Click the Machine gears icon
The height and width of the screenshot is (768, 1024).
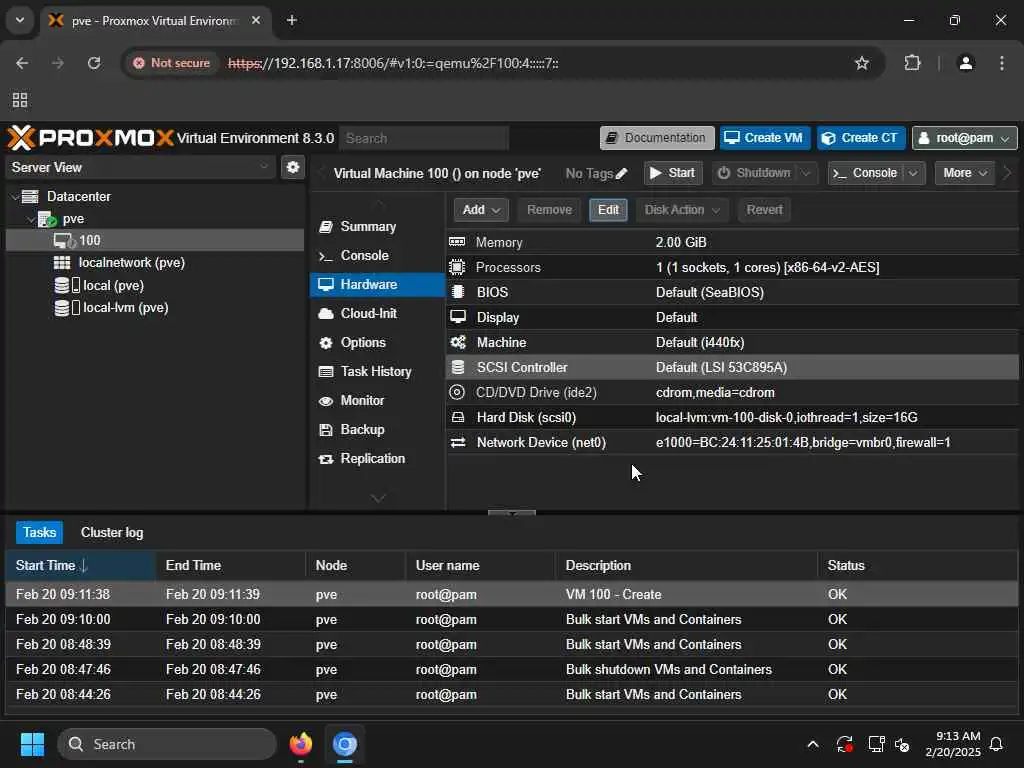pos(458,342)
